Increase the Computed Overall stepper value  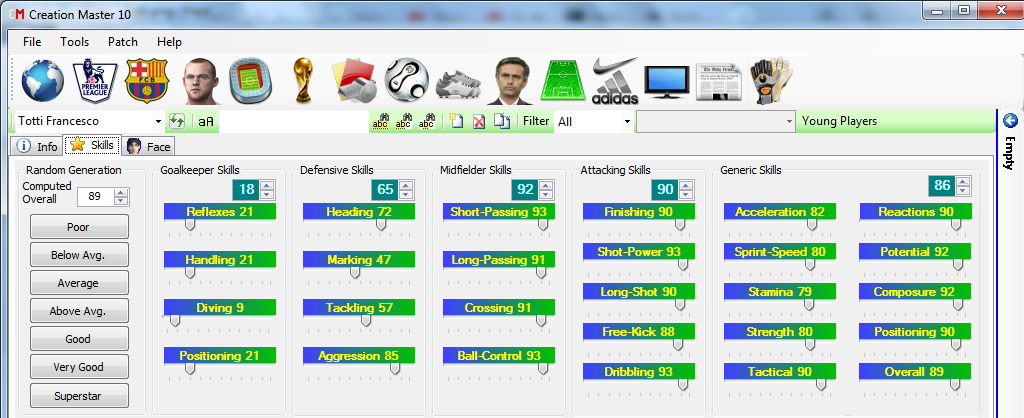coord(125,191)
